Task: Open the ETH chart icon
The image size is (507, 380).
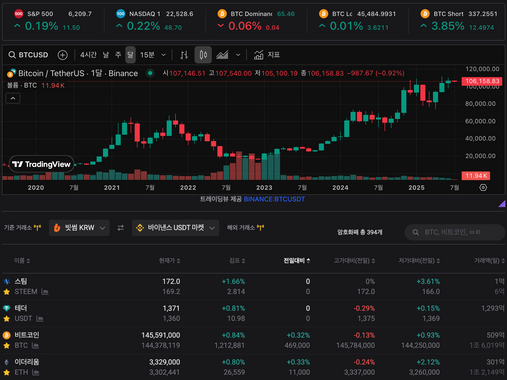Action: click(x=36, y=372)
